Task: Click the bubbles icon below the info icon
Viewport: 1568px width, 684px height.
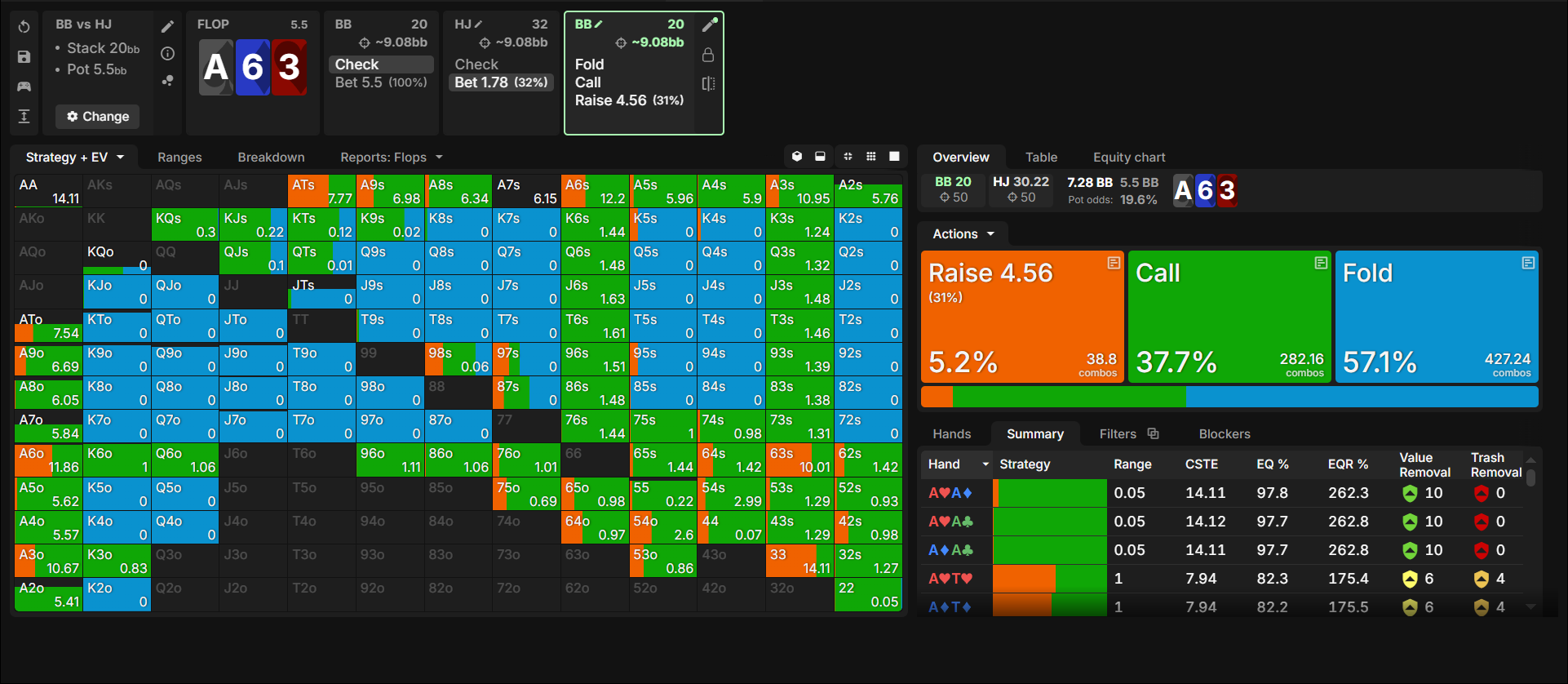Action: coord(167,81)
